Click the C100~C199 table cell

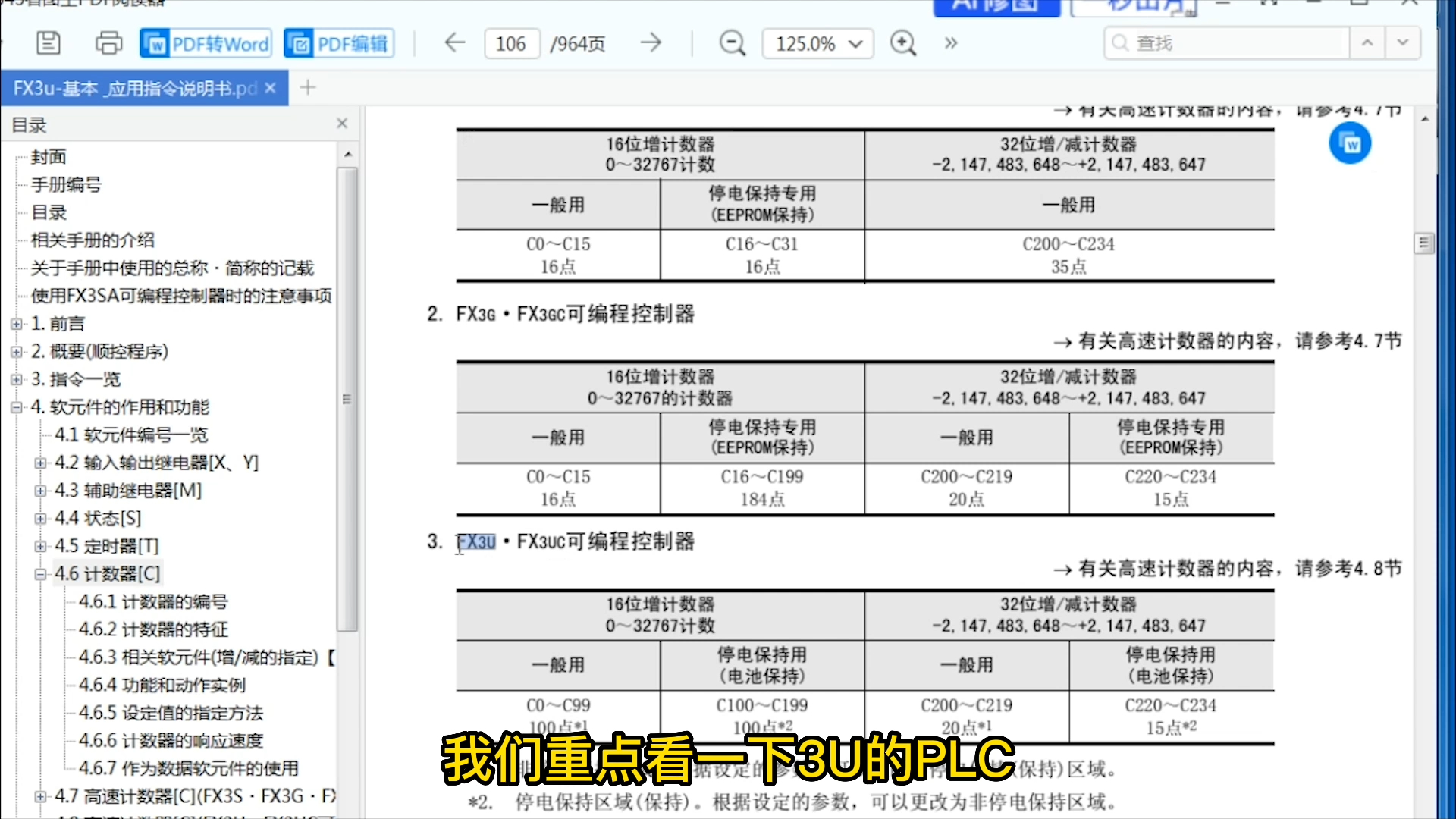[x=762, y=716]
